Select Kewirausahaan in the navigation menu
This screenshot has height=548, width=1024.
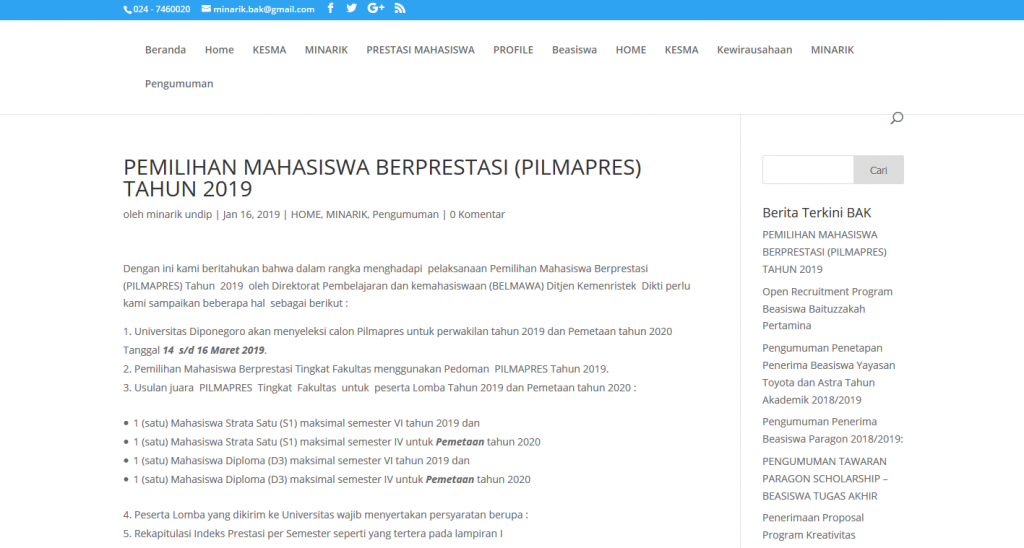[x=754, y=50]
